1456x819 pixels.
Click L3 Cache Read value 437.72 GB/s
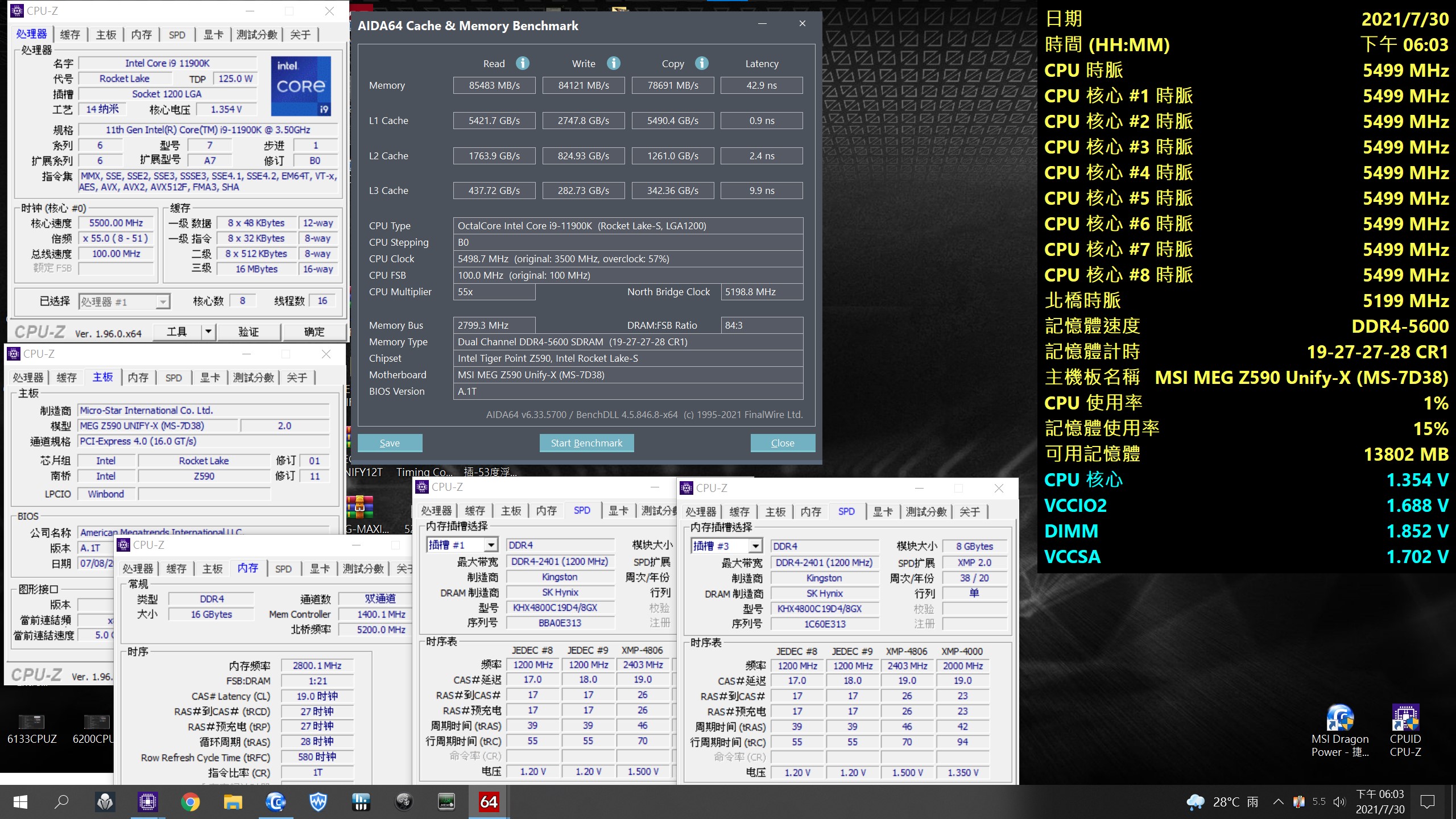(x=494, y=191)
